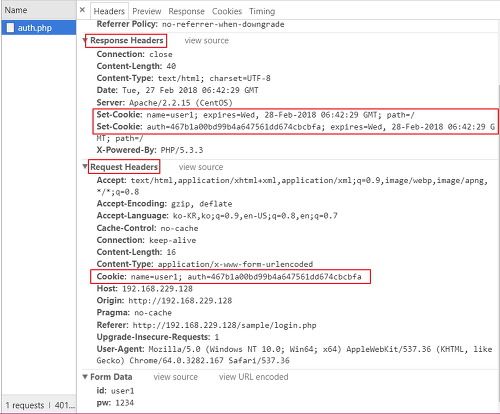Click form data id: user1
This screenshot has width=500, height=414.
[115, 391]
